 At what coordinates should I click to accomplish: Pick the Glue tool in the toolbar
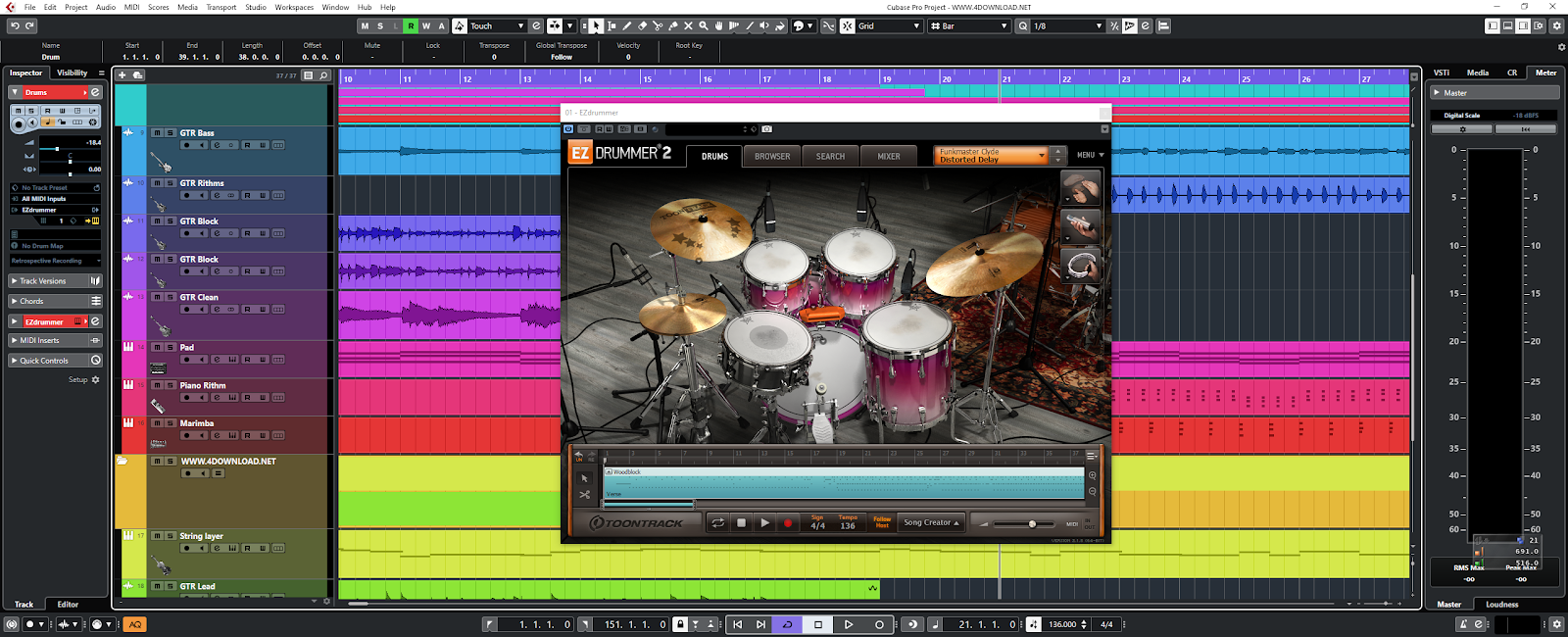click(672, 25)
